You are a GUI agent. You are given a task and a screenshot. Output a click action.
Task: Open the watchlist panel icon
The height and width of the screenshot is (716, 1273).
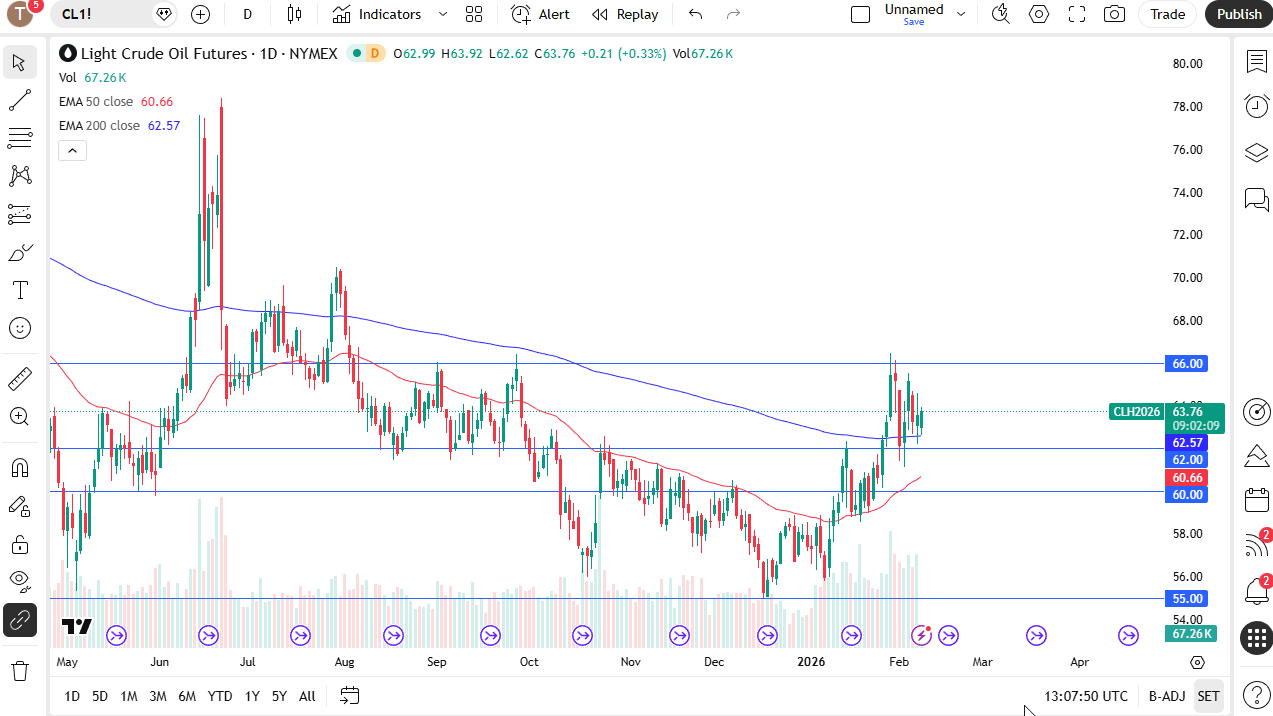coord(1256,62)
